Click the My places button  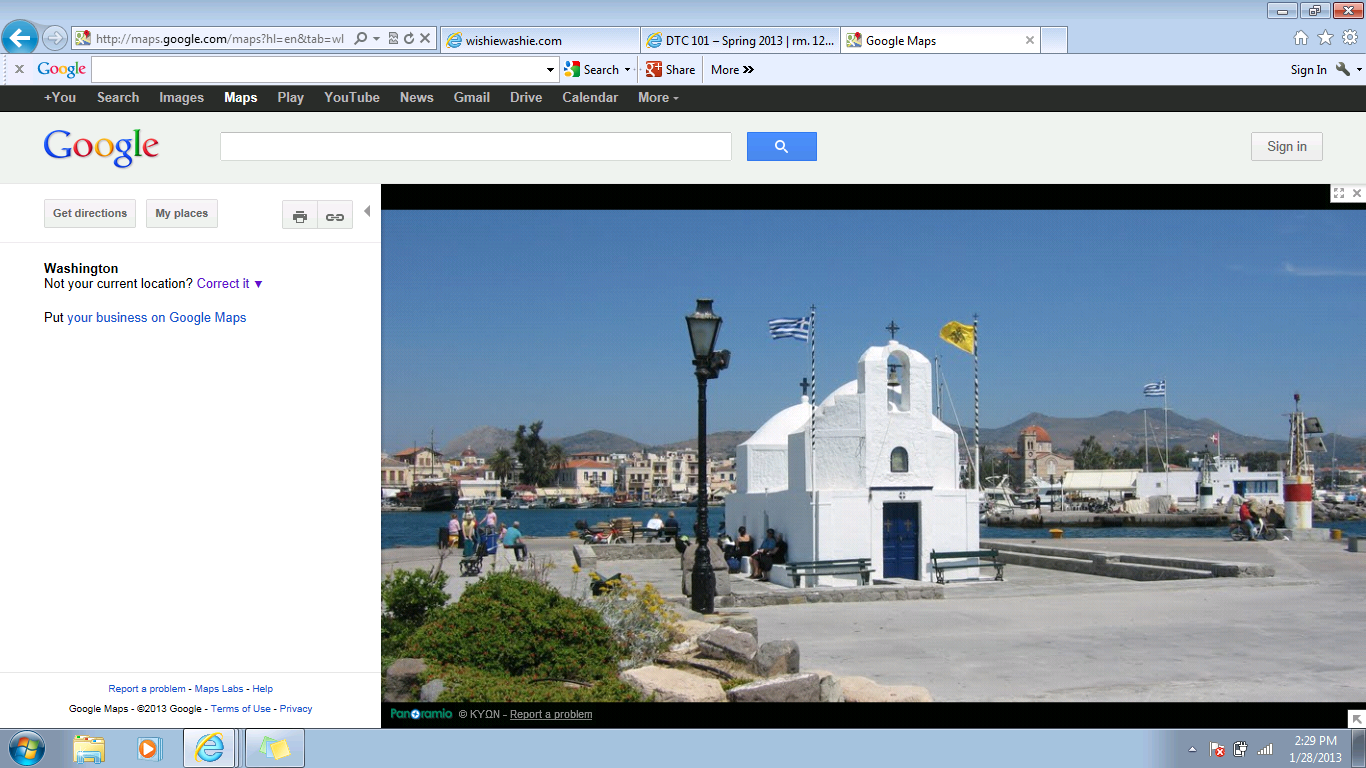[182, 214]
